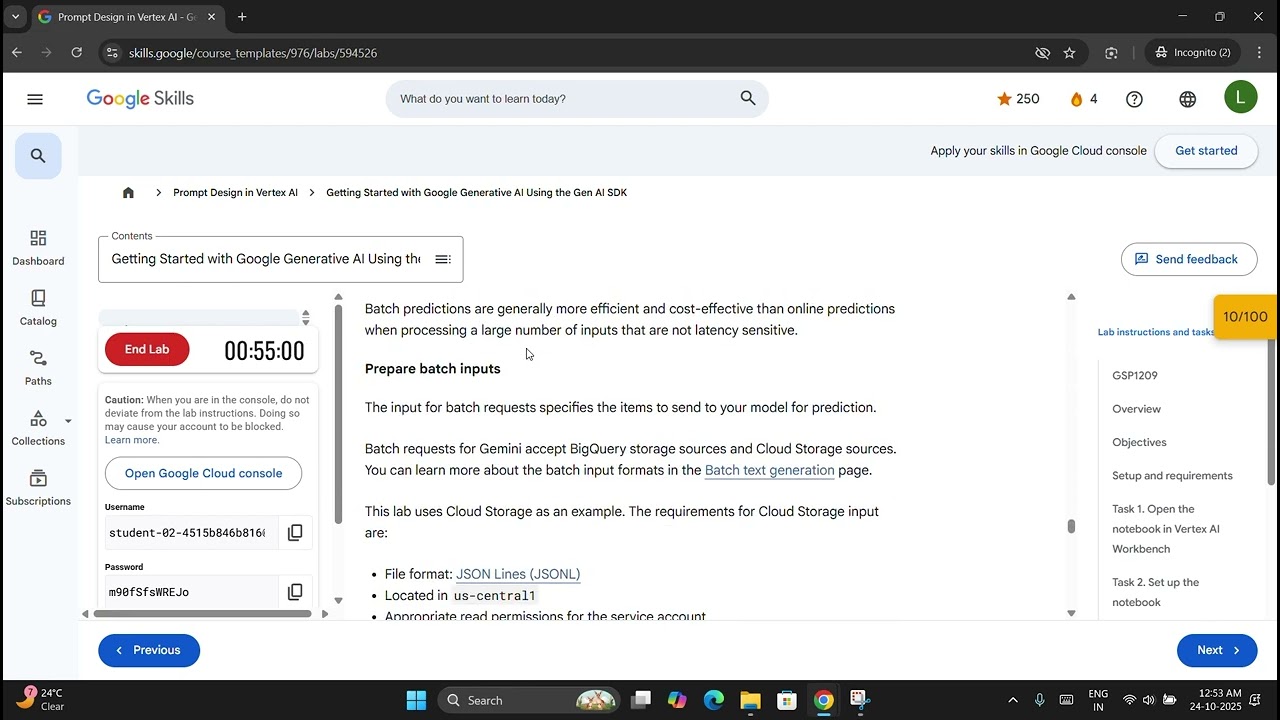The width and height of the screenshot is (1280, 720).
Task: Click the End Lab button
Action: pyautogui.click(x=147, y=350)
